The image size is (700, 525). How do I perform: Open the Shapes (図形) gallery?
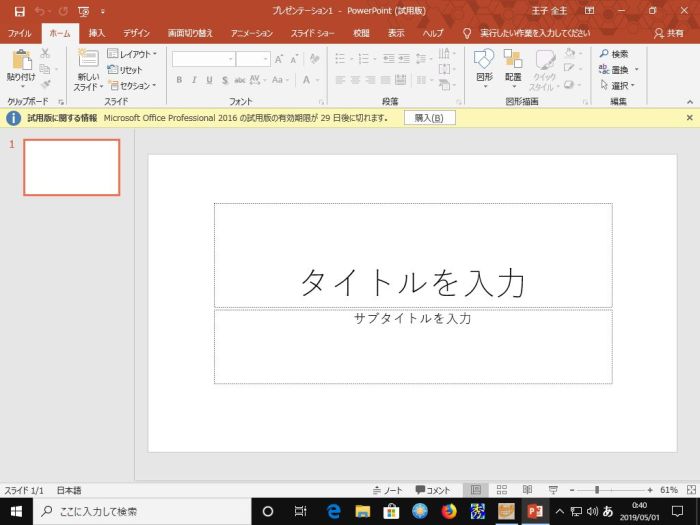[484, 60]
